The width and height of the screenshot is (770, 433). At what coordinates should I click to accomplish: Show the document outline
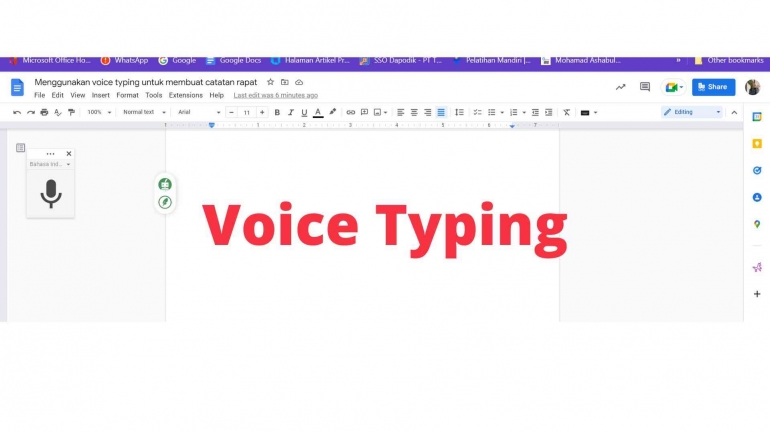point(20,148)
